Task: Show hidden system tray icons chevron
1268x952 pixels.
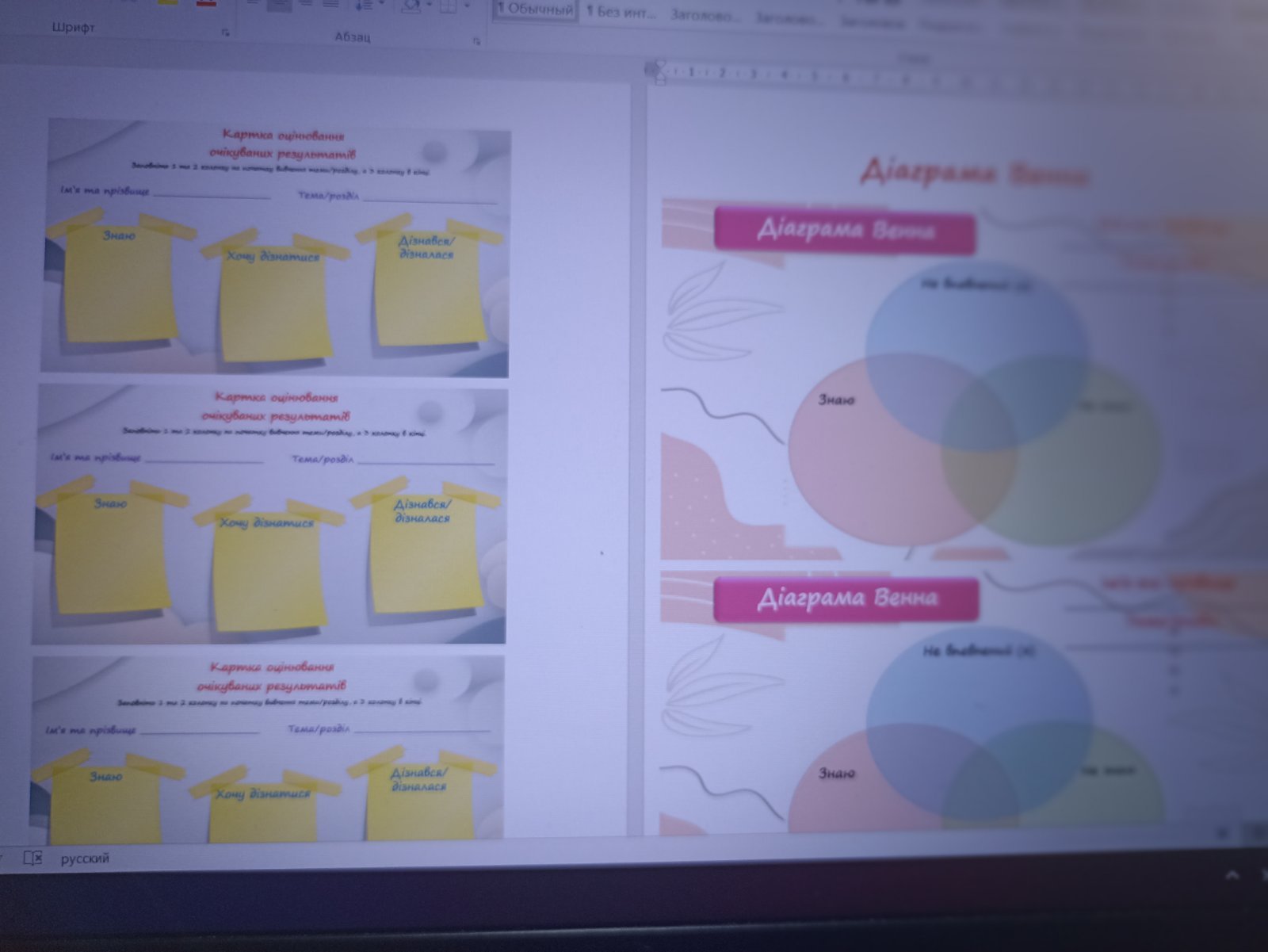Action: tap(1232, 876)
